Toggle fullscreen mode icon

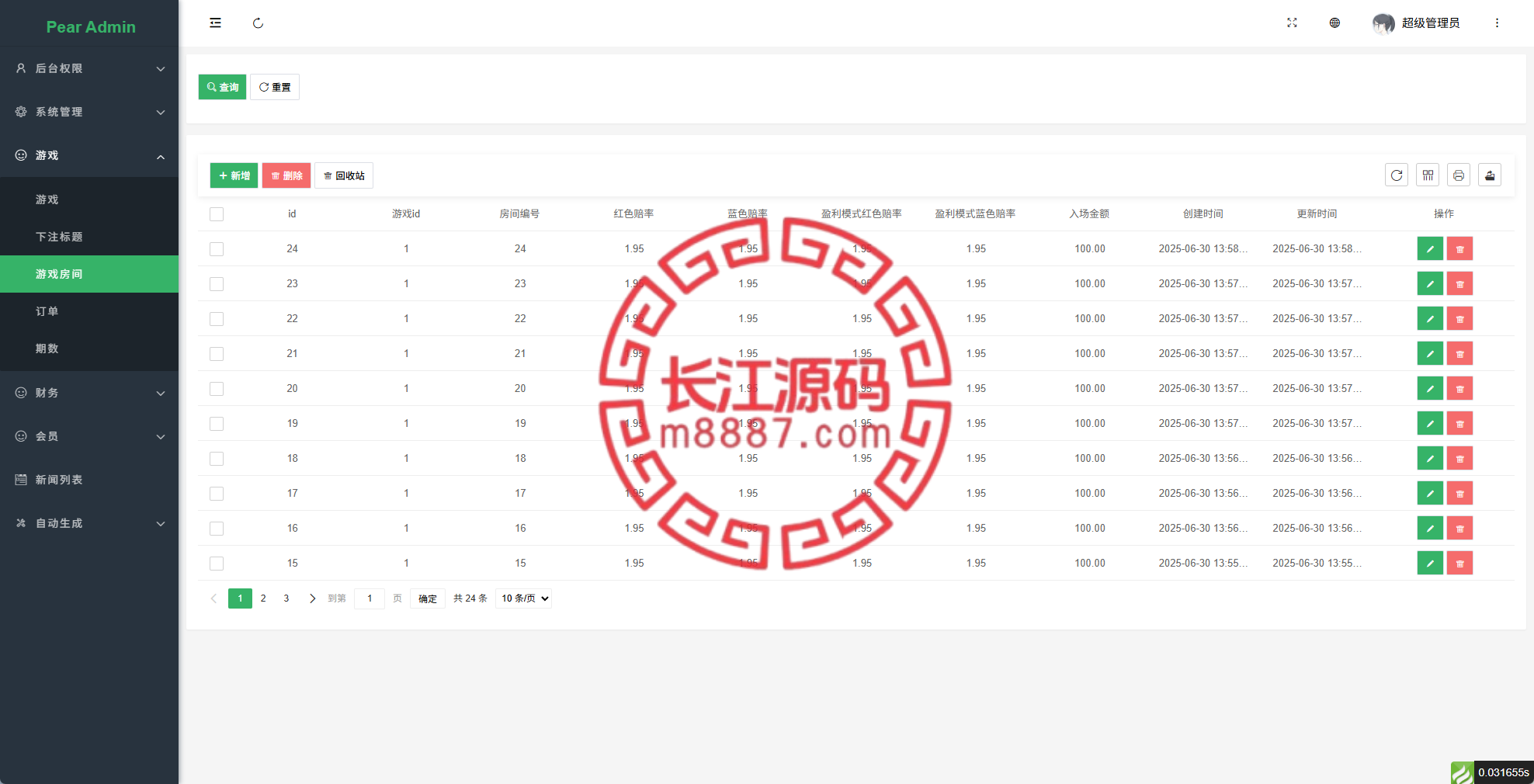tap(1292, 23)
